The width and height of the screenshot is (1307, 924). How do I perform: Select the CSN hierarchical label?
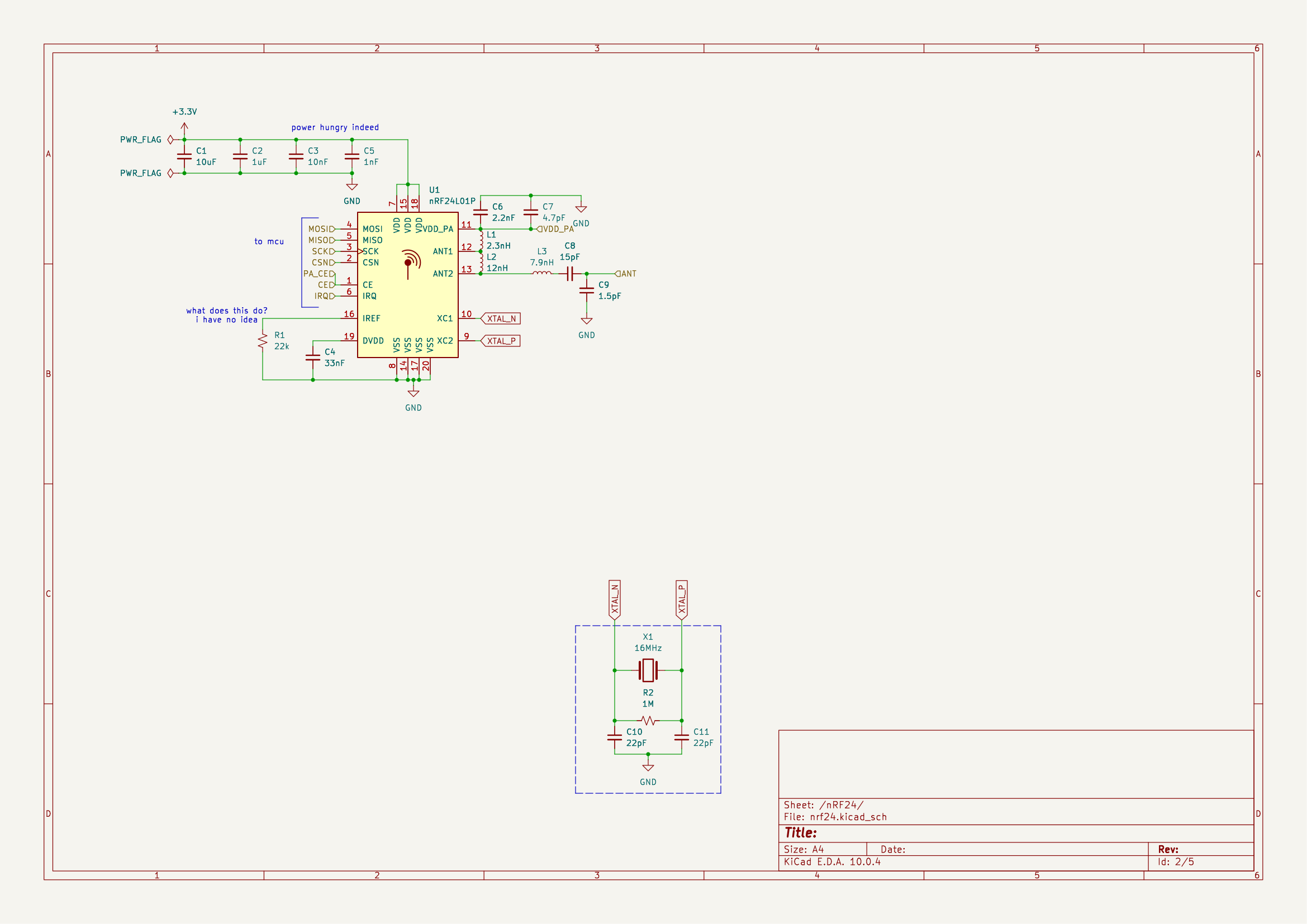click(x=324, y=263)
